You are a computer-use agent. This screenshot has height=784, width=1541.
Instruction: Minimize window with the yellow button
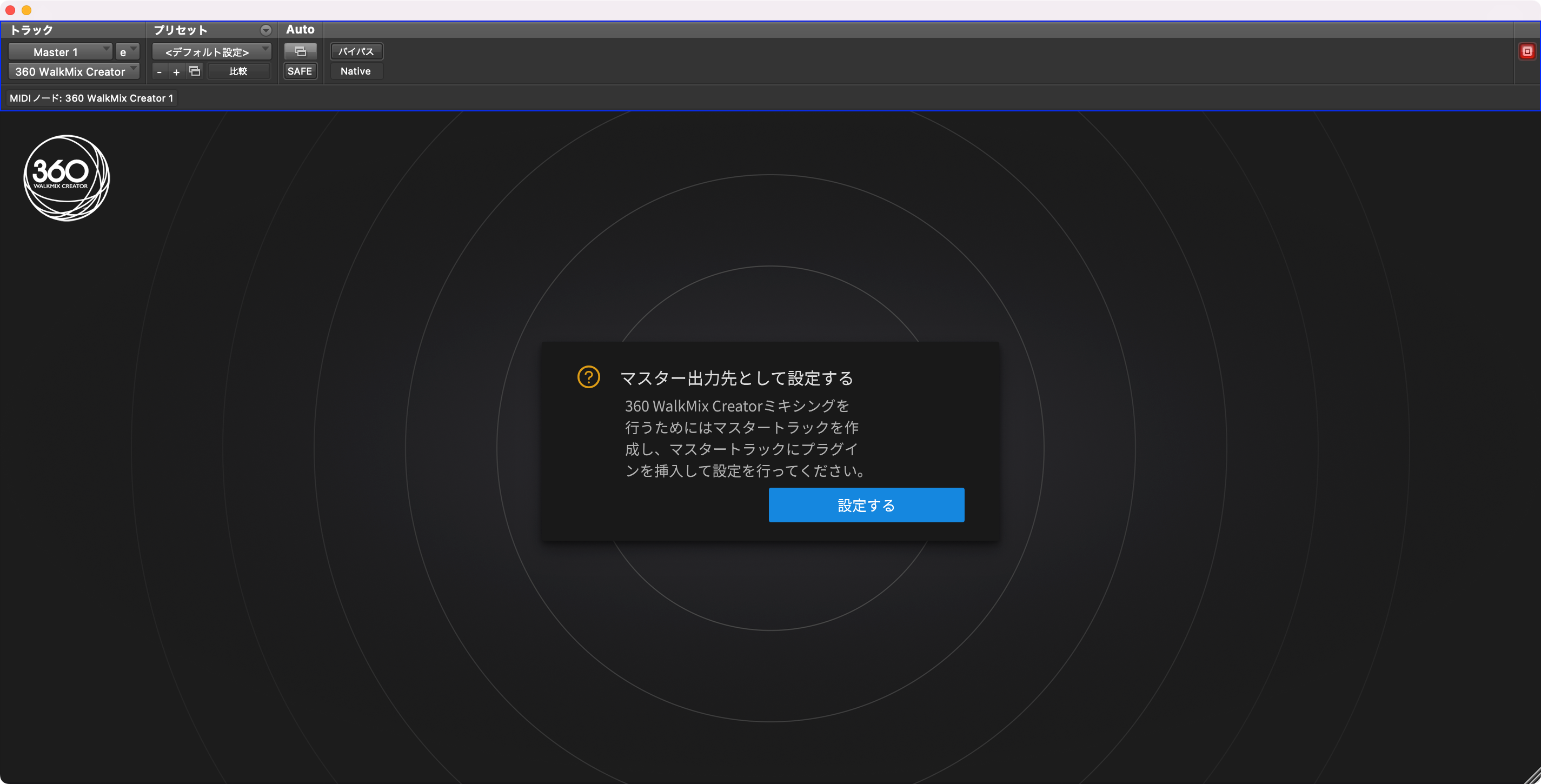coord(26,10)
